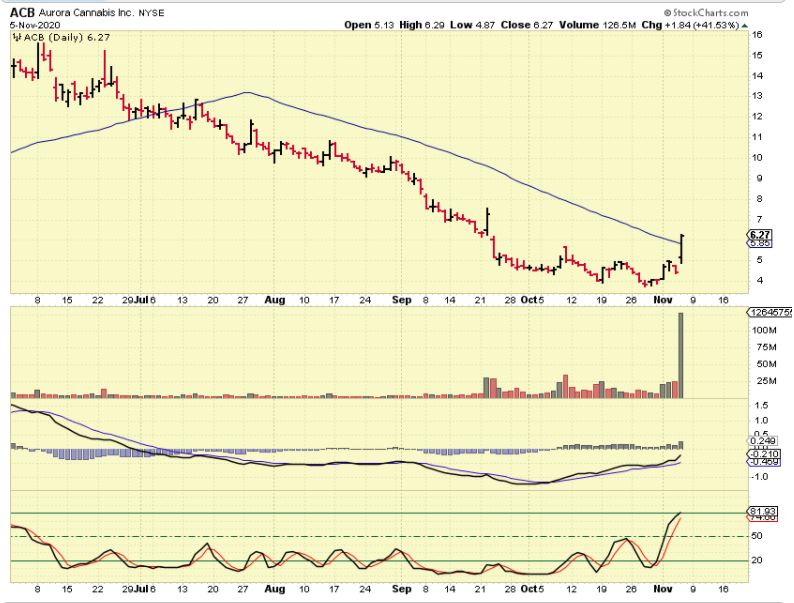Click the Aurora Cannabis Inc. company name
The image size is (794, 603).
click(87, 13)
